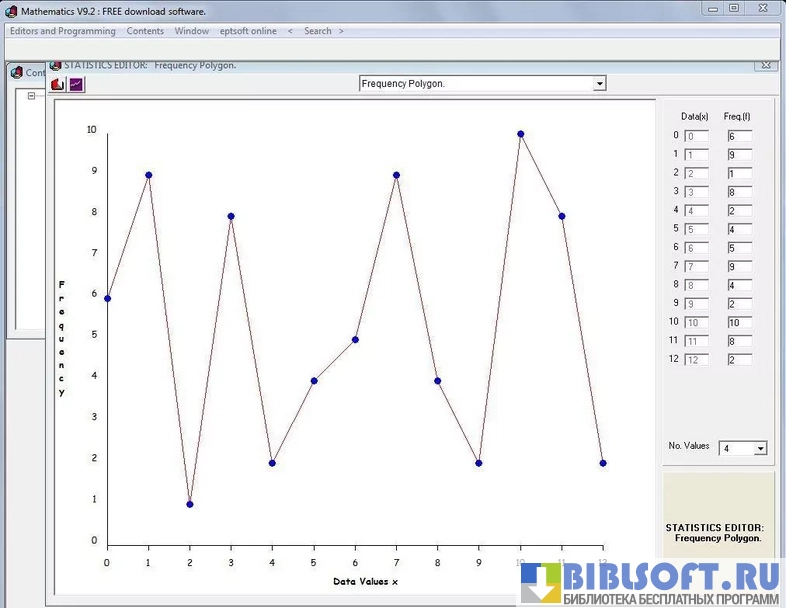Screen dimensions: 786x608
Task: Open the Window menu
Action: click(x=192, y=31)
